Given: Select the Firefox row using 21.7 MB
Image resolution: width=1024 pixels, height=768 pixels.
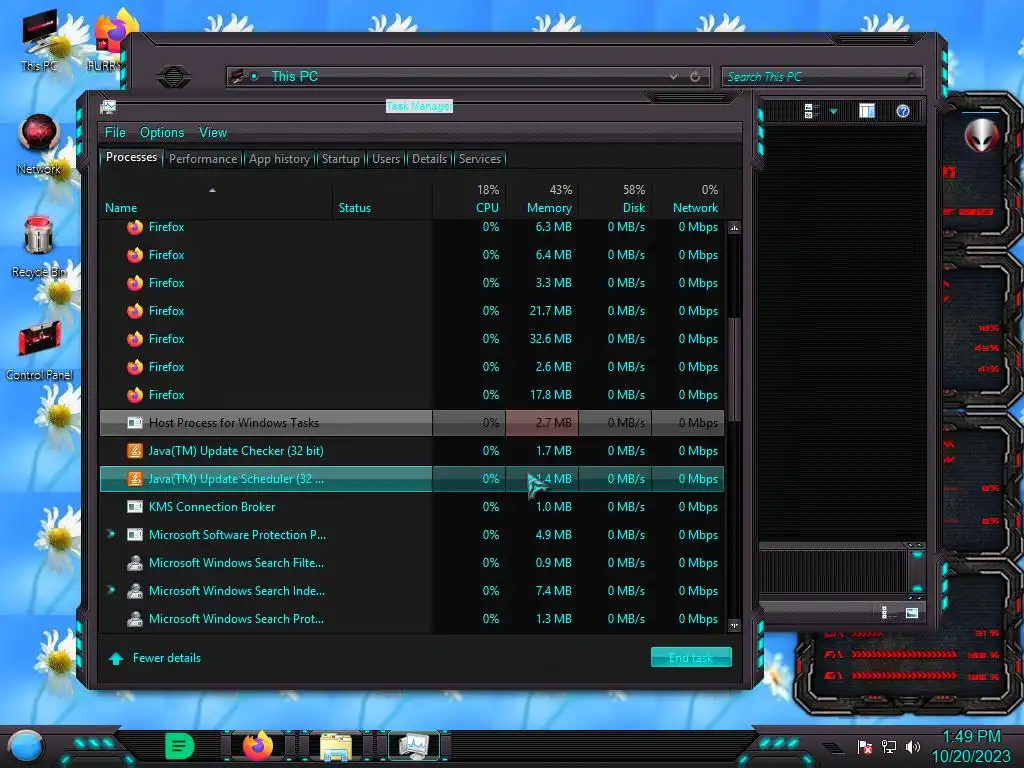Looking at the screenshot, I should pyautogui.click(x=411, y=311).
